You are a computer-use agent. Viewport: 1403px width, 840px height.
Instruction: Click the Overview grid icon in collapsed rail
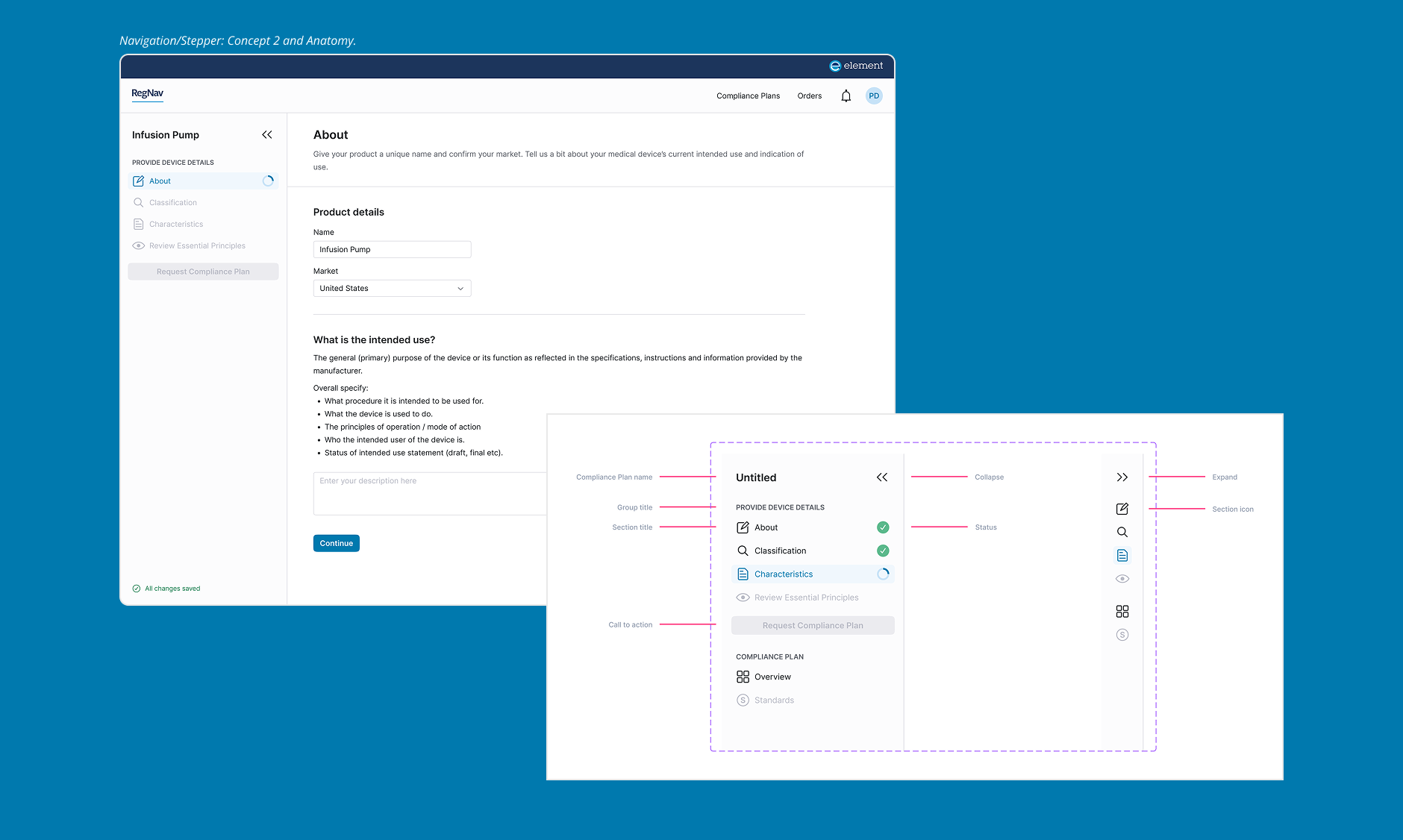[1122, 612]
